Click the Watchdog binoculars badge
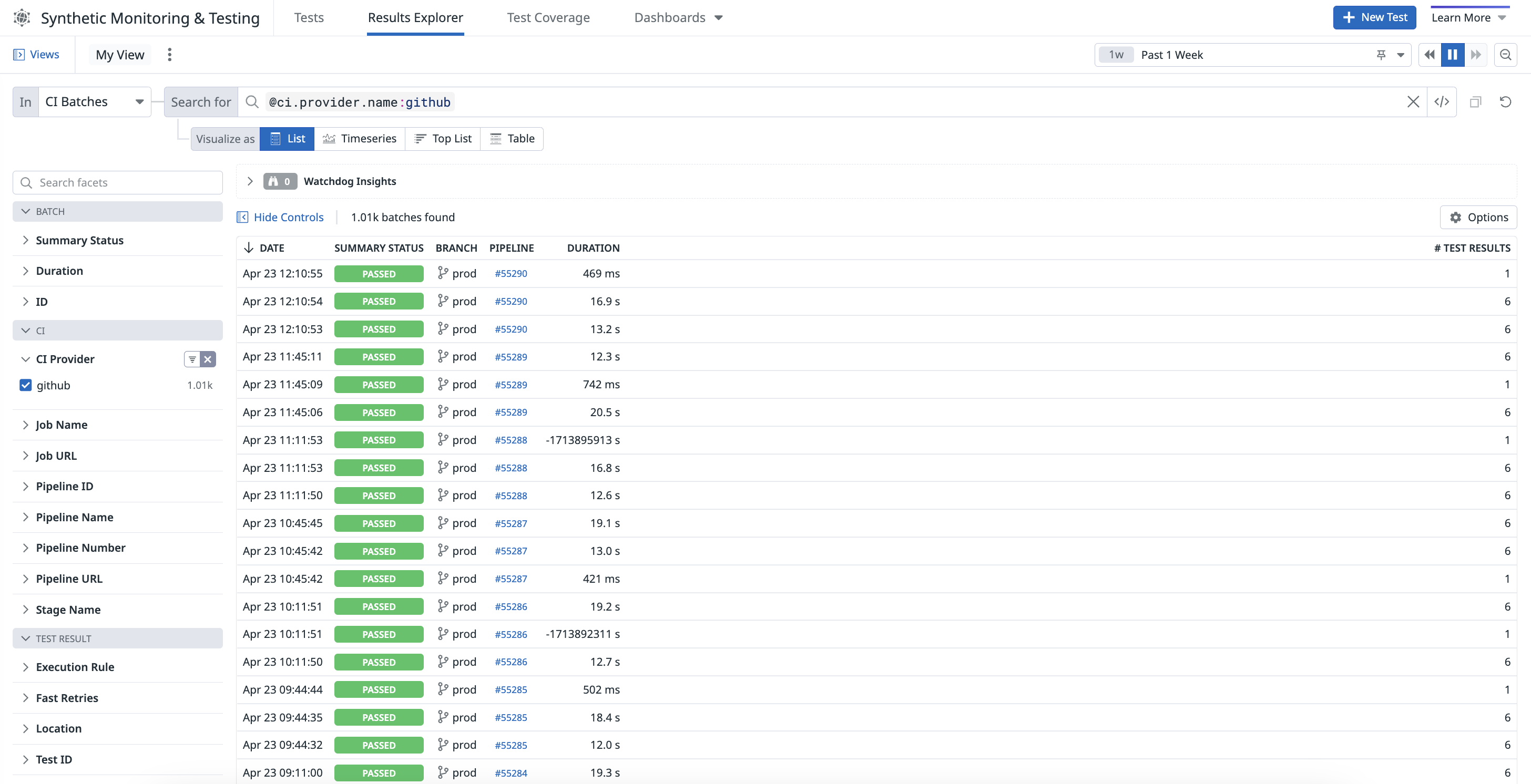This screenshot has height=784, width=1531. [280, 181]
